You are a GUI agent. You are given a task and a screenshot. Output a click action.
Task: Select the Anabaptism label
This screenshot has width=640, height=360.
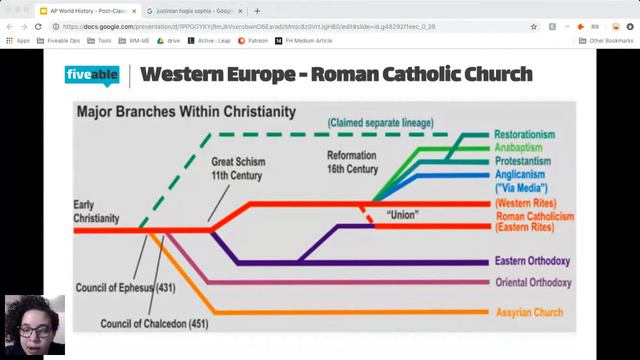(x=518, y=147)
